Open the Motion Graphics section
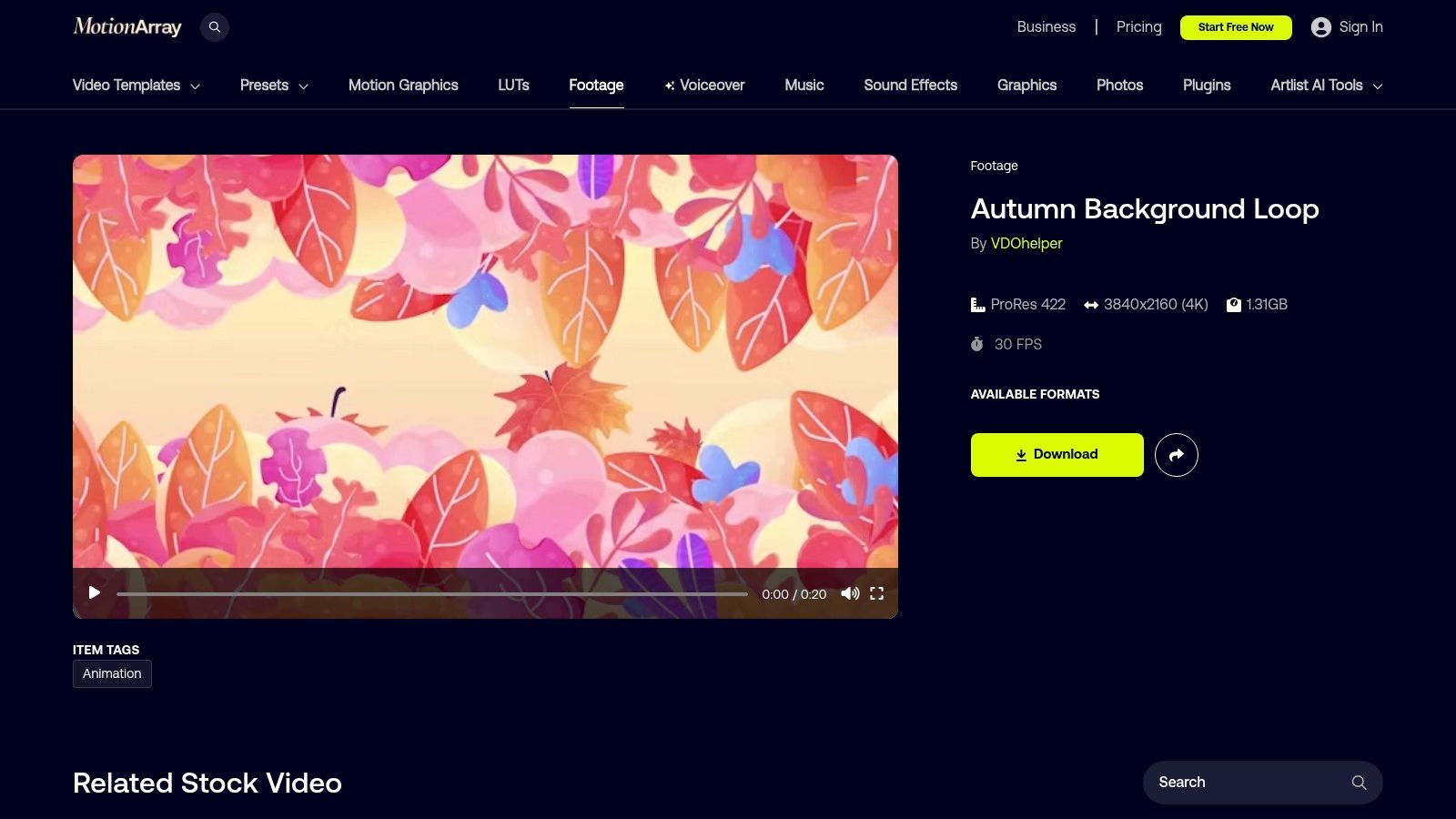Viewport: 1456px width, 819px height. pyautogui.click(x=403, y=85)
